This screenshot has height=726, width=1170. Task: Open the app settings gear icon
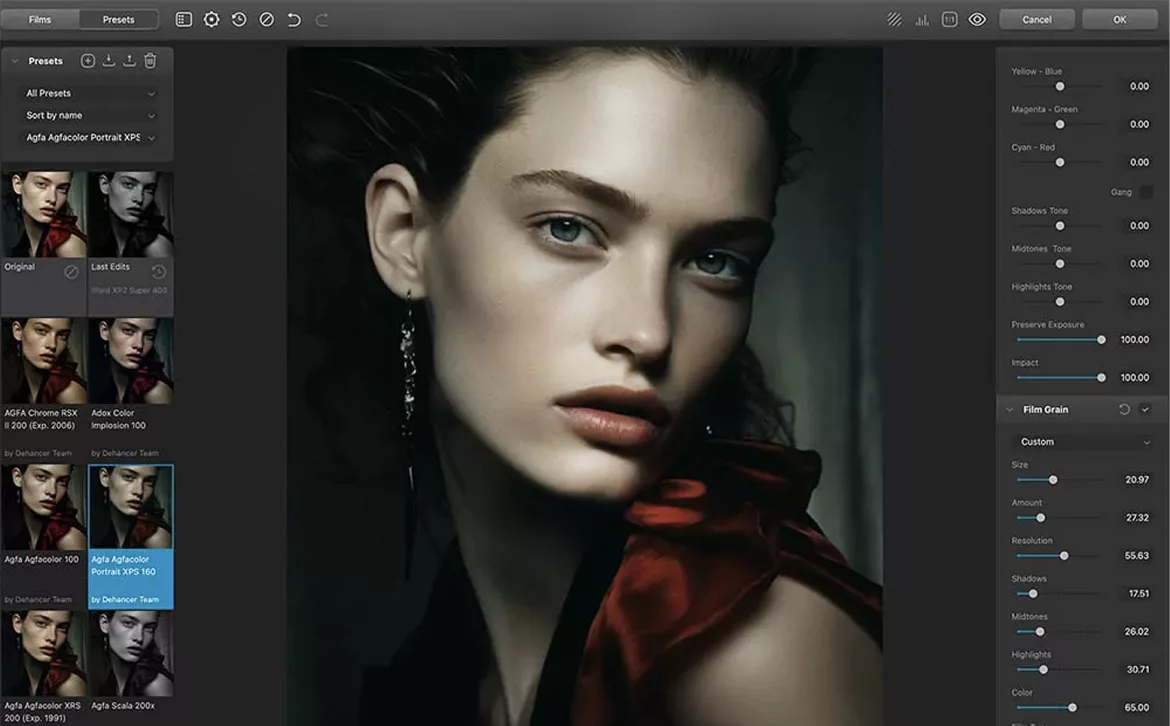pos(211,18)
